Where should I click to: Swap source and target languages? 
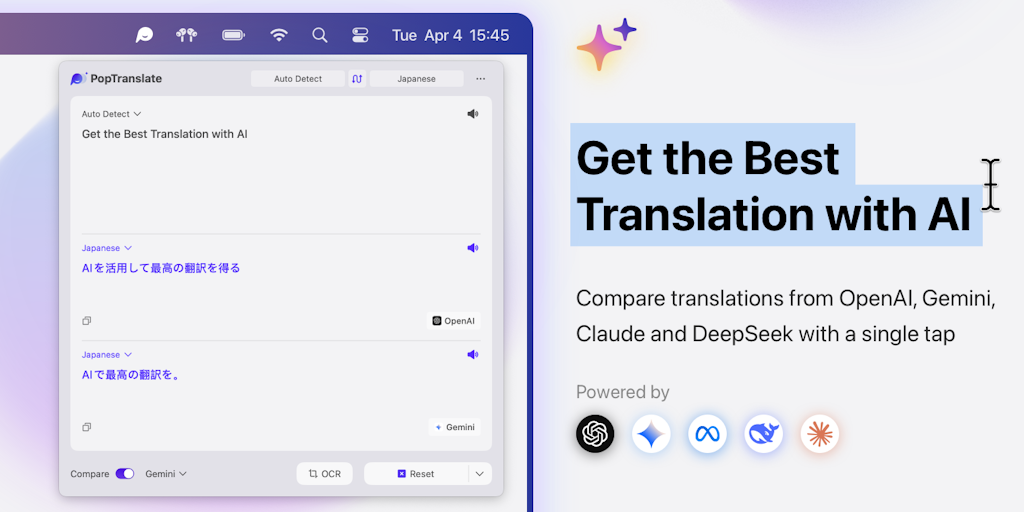[357, 79]
